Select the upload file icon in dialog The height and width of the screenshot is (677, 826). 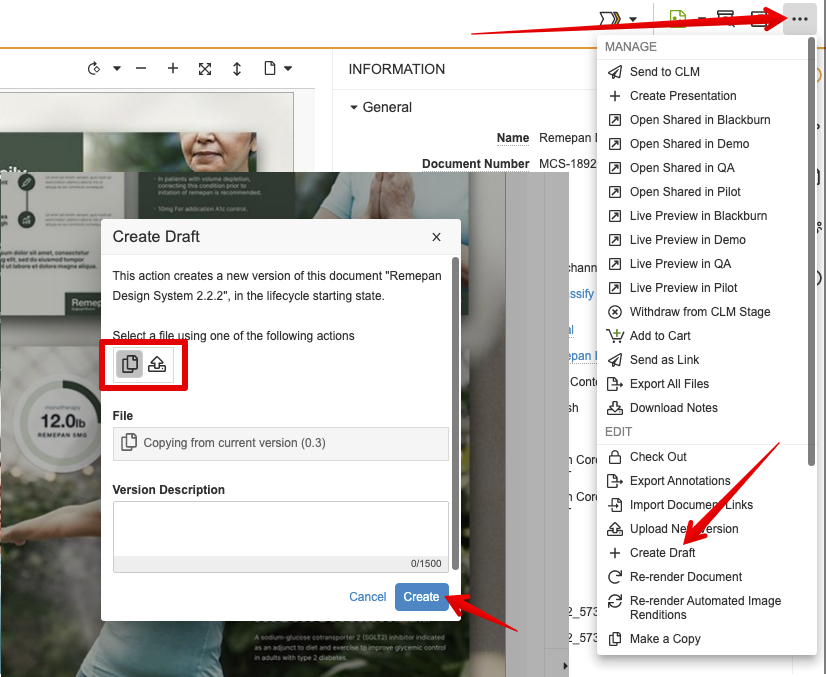pyautogui.click(x=157, y=364)
